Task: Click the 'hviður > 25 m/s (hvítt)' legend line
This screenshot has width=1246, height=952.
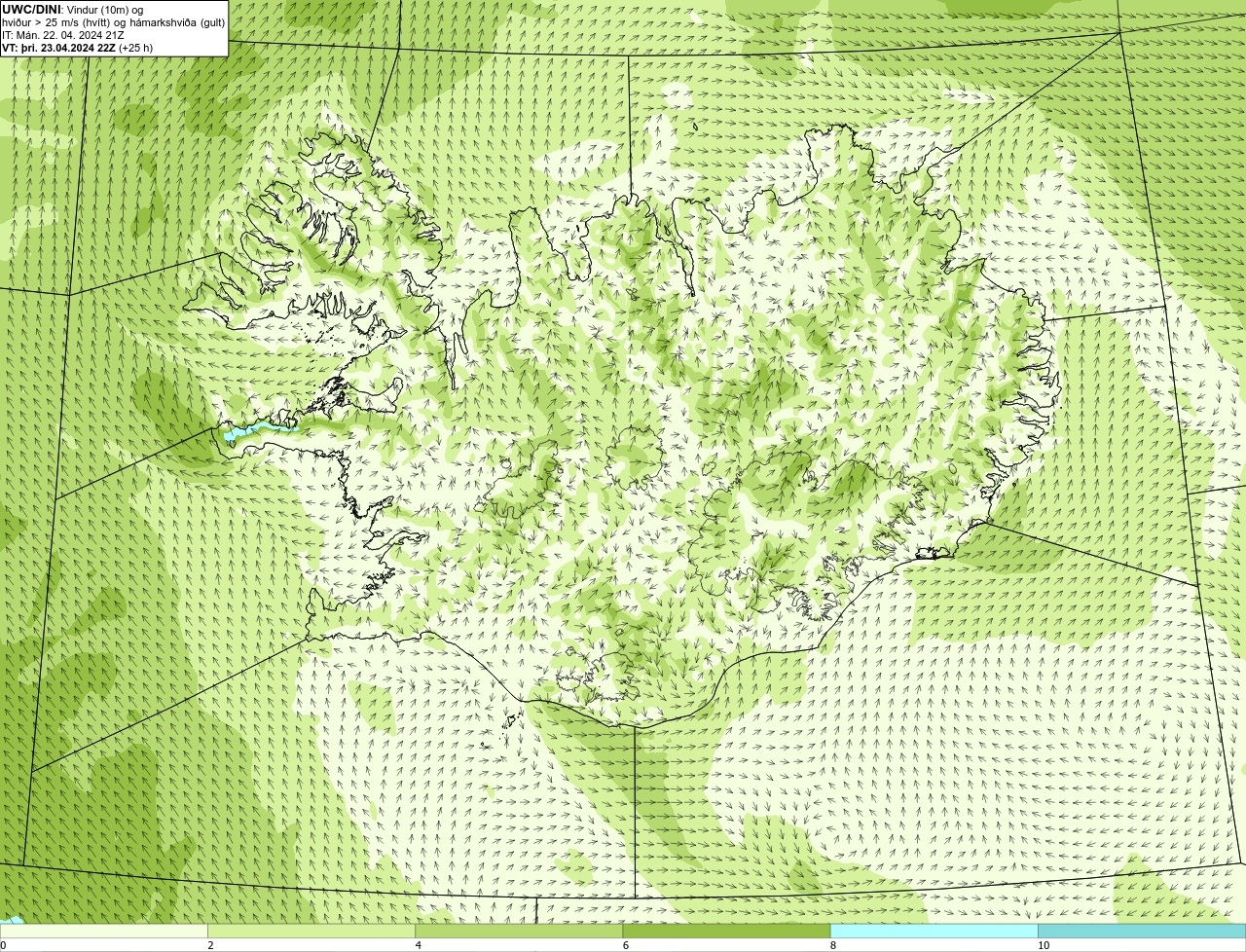Action: click(114, 21)
